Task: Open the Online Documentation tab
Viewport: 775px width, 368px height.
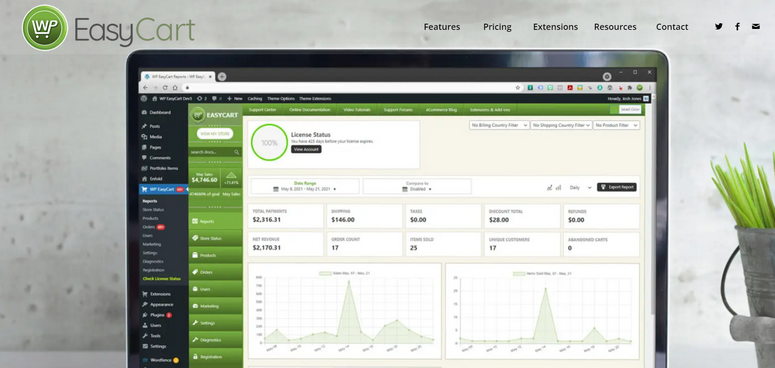Action: [310, 110]
